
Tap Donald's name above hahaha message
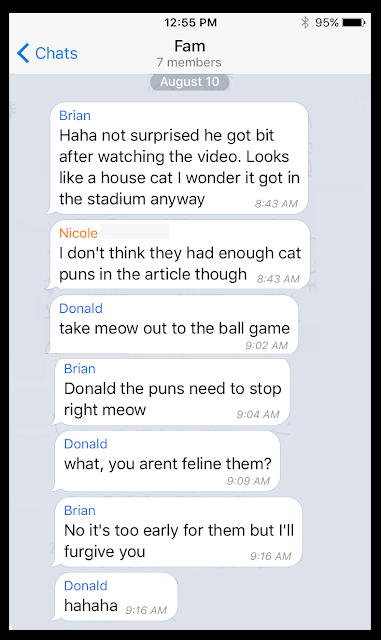click(86, 585)
